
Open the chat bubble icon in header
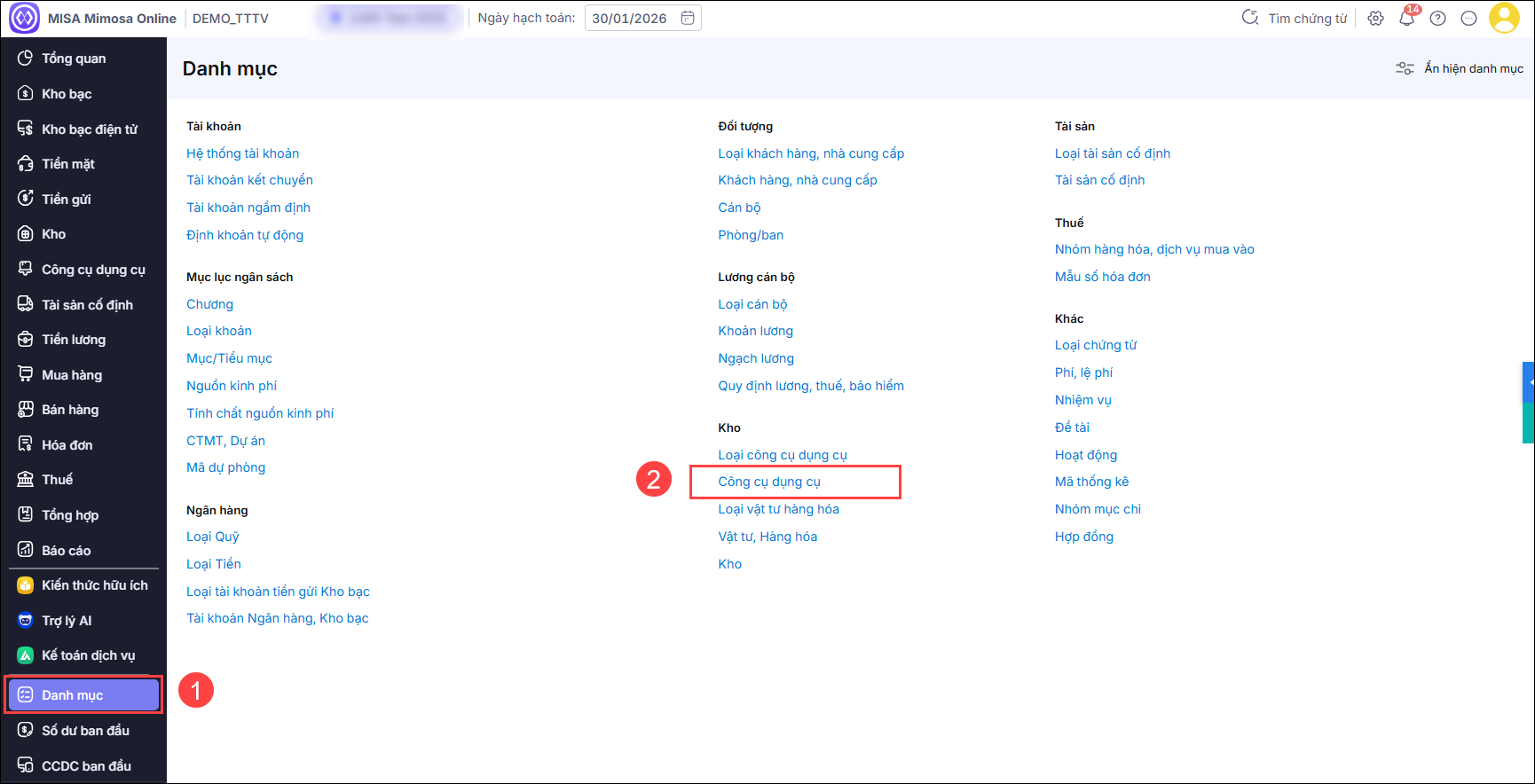coord(1469,19)
